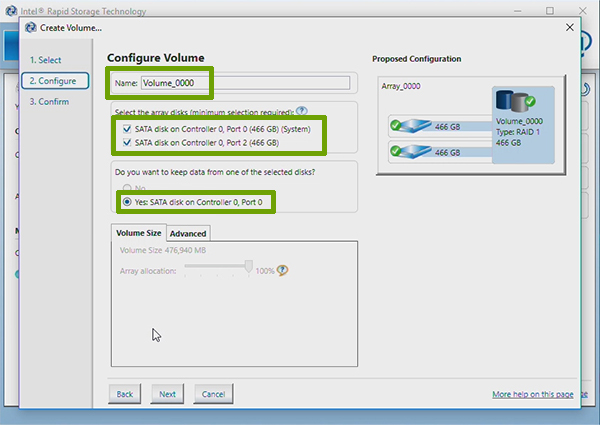Uncheck SATA disk on Port 0 (System)
This screenshot has width=600, height=425.
(x=127, y=129)
